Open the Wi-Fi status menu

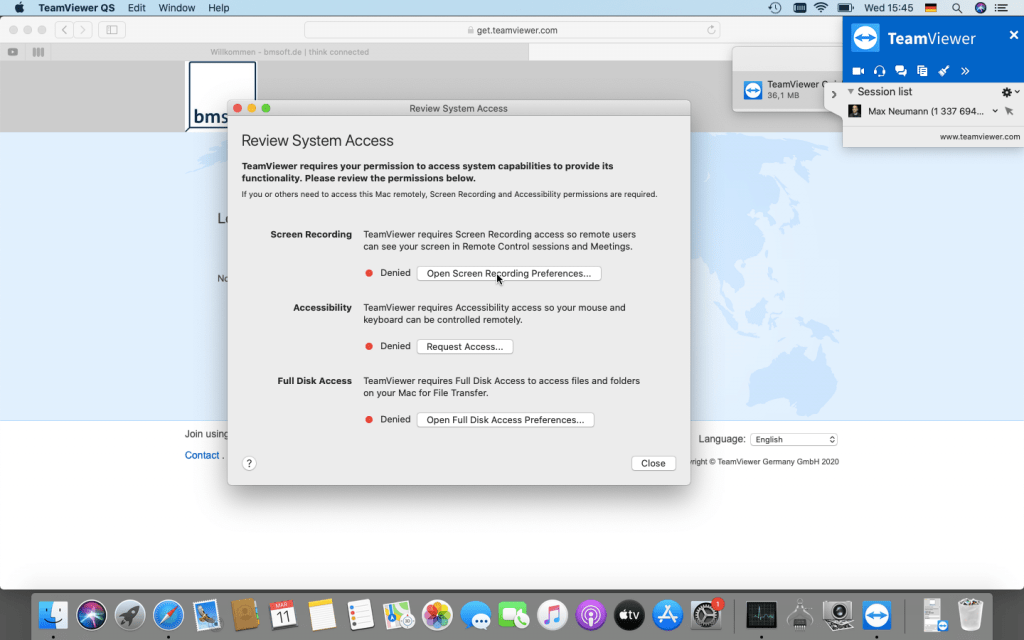821,8
